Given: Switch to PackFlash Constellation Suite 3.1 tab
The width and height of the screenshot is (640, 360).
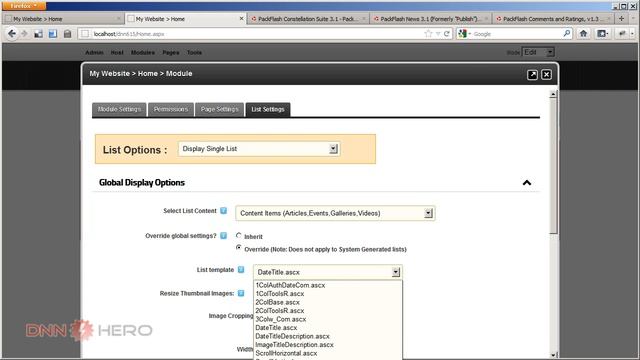Looking at the screenshot, I should pyautogui.click(x=308, y=19).
